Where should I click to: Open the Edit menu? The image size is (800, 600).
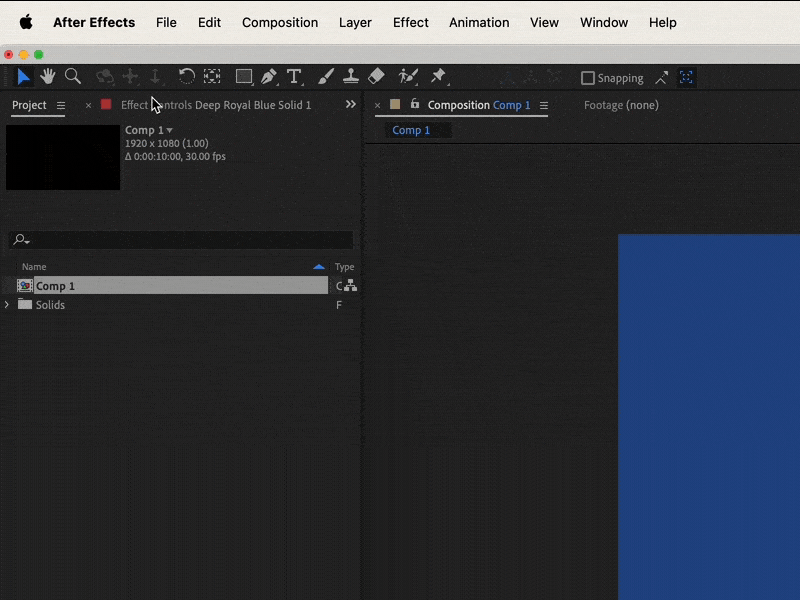[x=209, y=22]
